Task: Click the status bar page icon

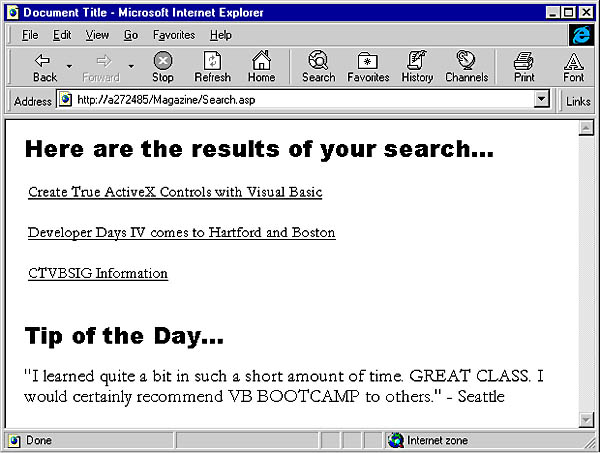Action: [x=15, y=441]
